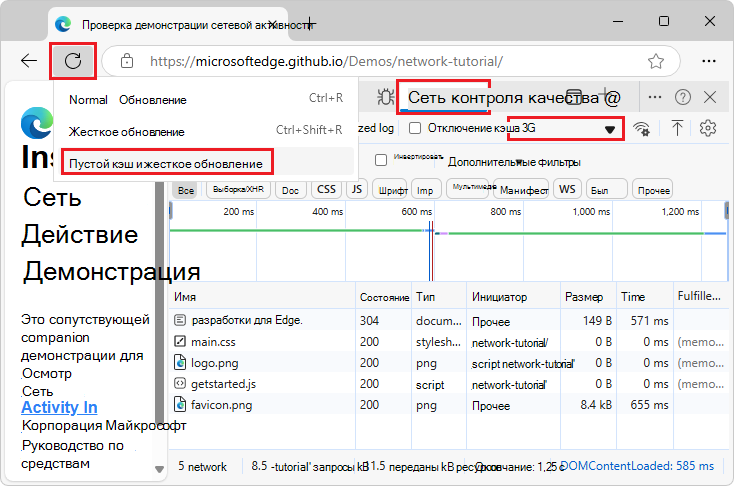This screenshot has width=734, height=486.
Task: Choose Жесткое обновление menu item
Action: point(206,131)
